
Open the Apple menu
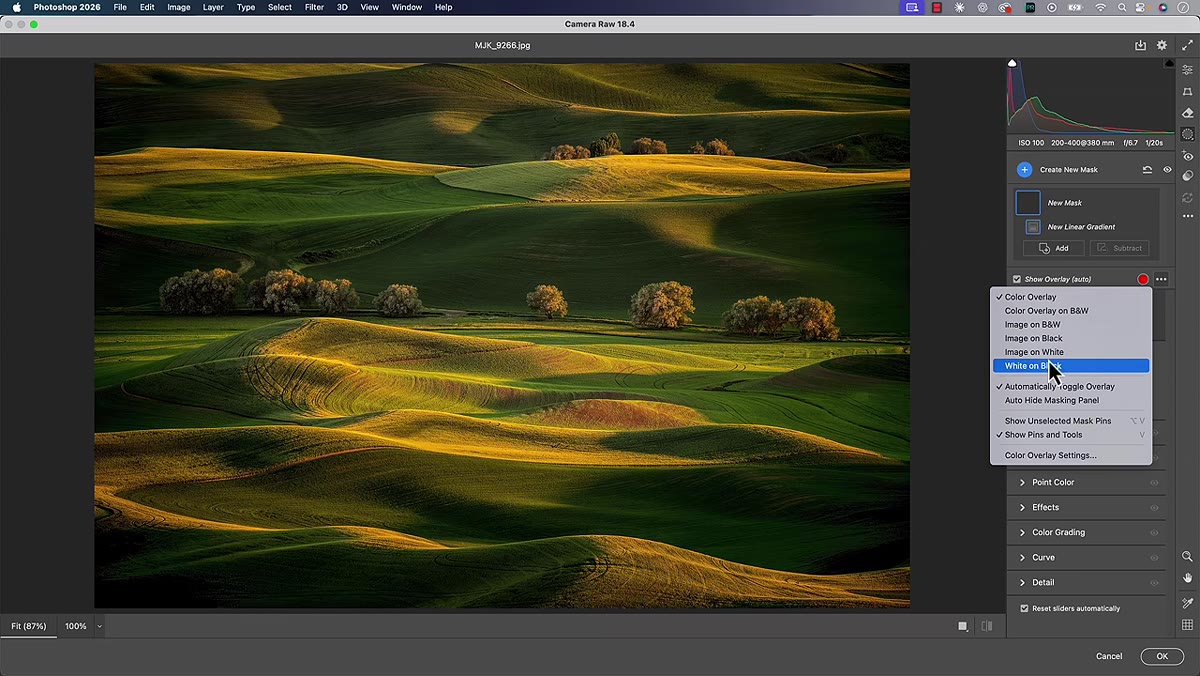point(16,7)
